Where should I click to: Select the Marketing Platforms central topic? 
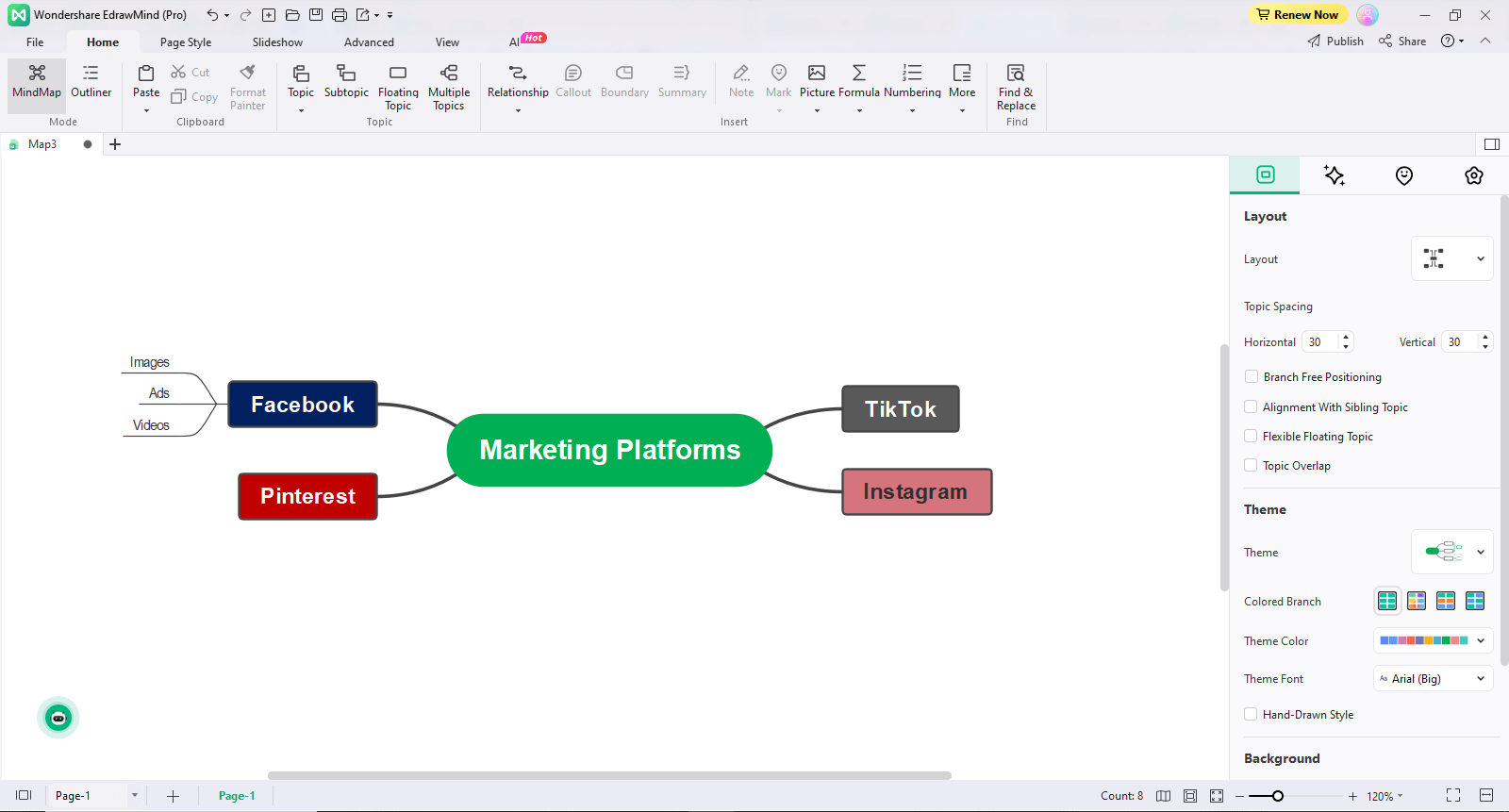pyautogui.click(x=609, y=450)
